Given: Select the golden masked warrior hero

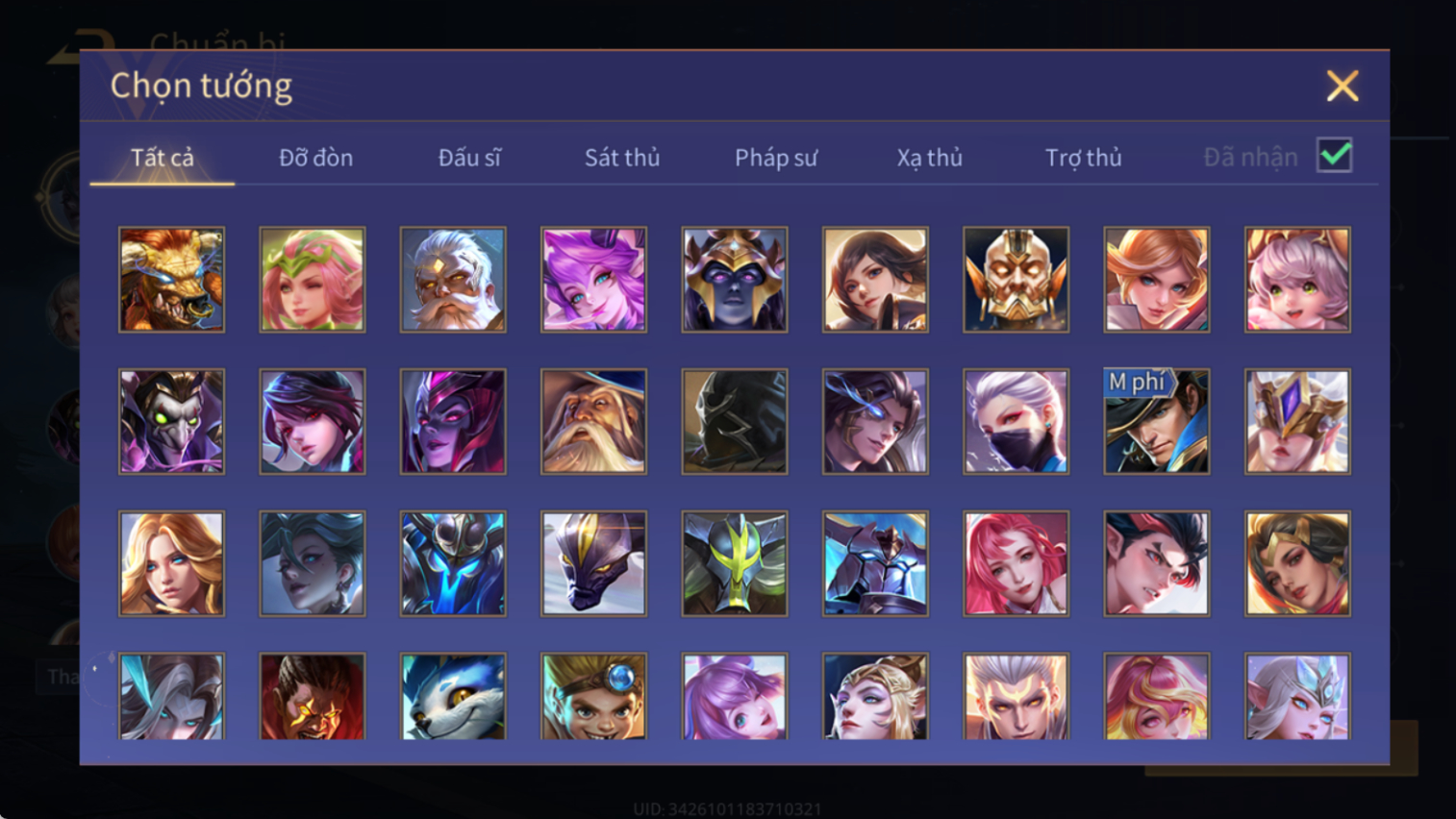Looking at the screenshot, I should (1016, 280).
